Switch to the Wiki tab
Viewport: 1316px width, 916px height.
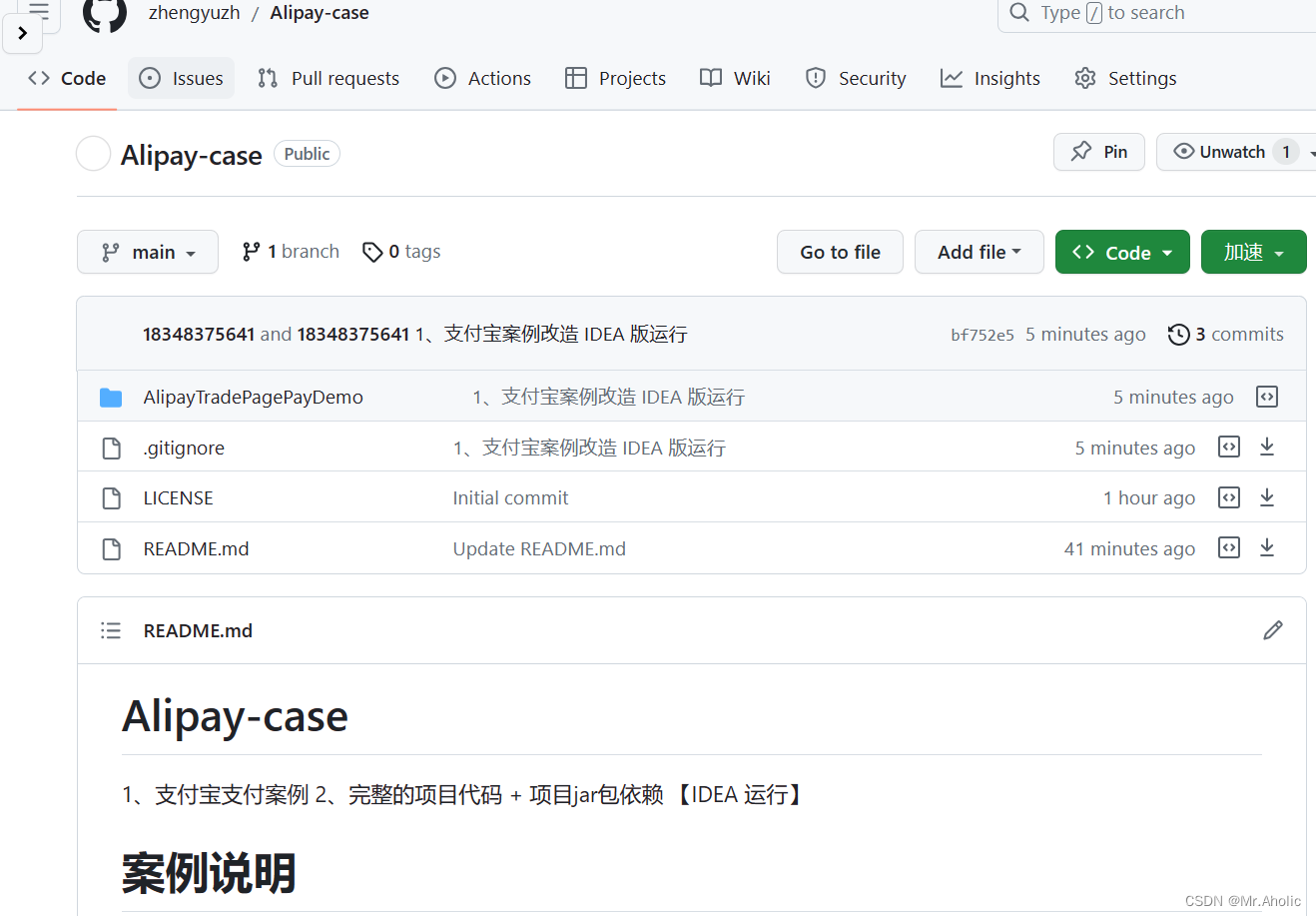pos(735,78)
